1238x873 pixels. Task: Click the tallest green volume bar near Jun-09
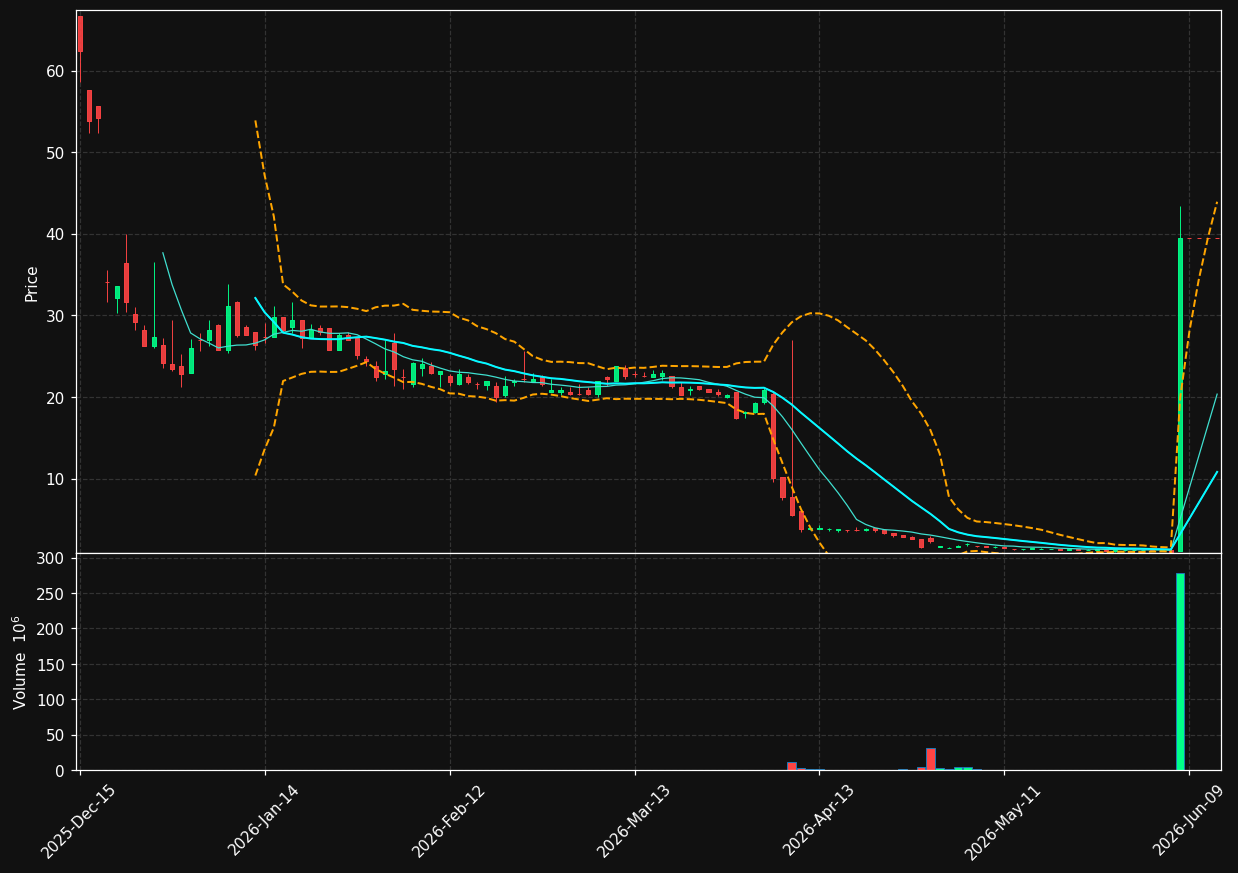point(1180,672)
